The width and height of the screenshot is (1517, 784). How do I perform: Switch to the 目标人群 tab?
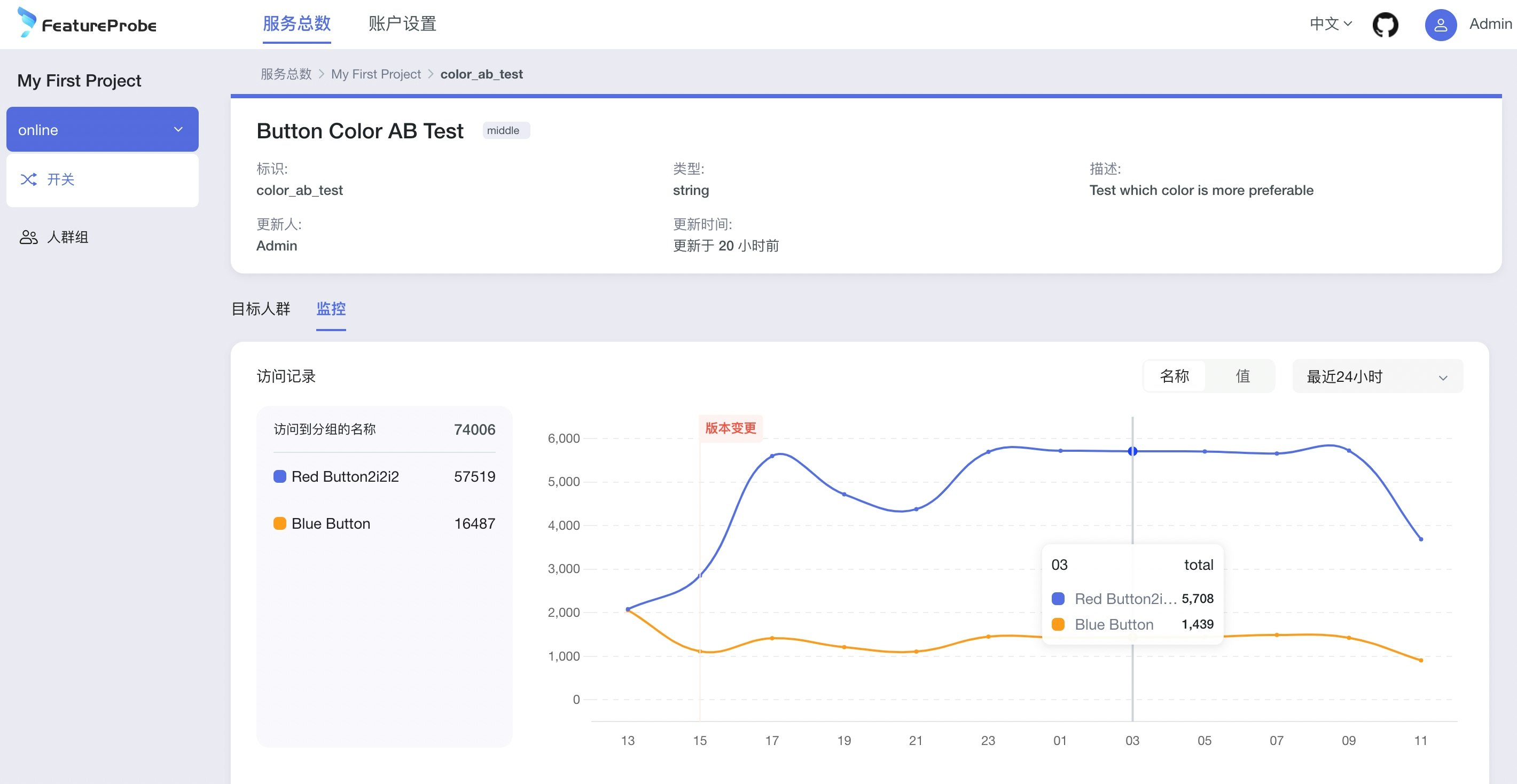[261, 309]
